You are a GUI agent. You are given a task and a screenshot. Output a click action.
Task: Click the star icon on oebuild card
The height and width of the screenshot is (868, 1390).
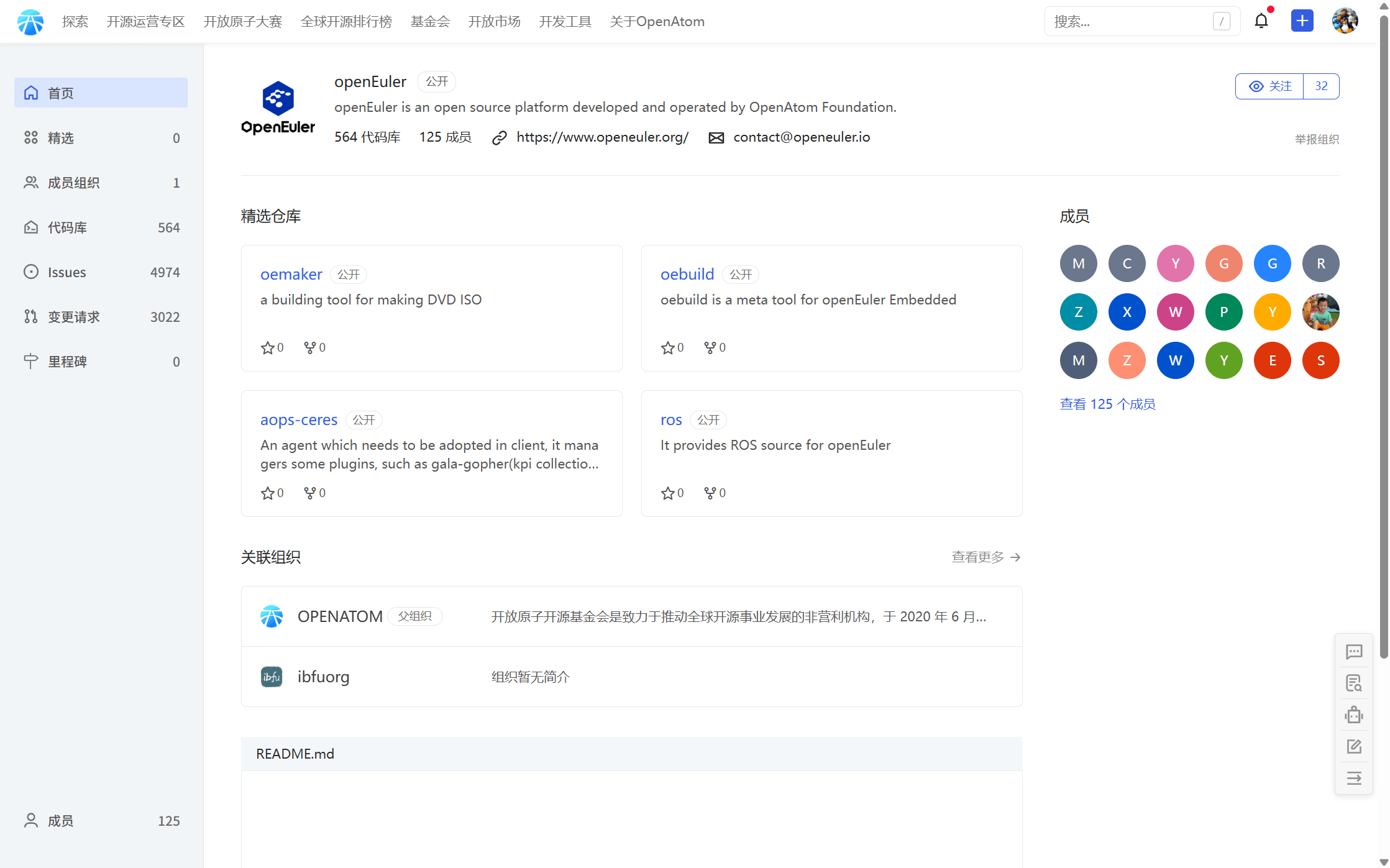(x=668, y=348)
